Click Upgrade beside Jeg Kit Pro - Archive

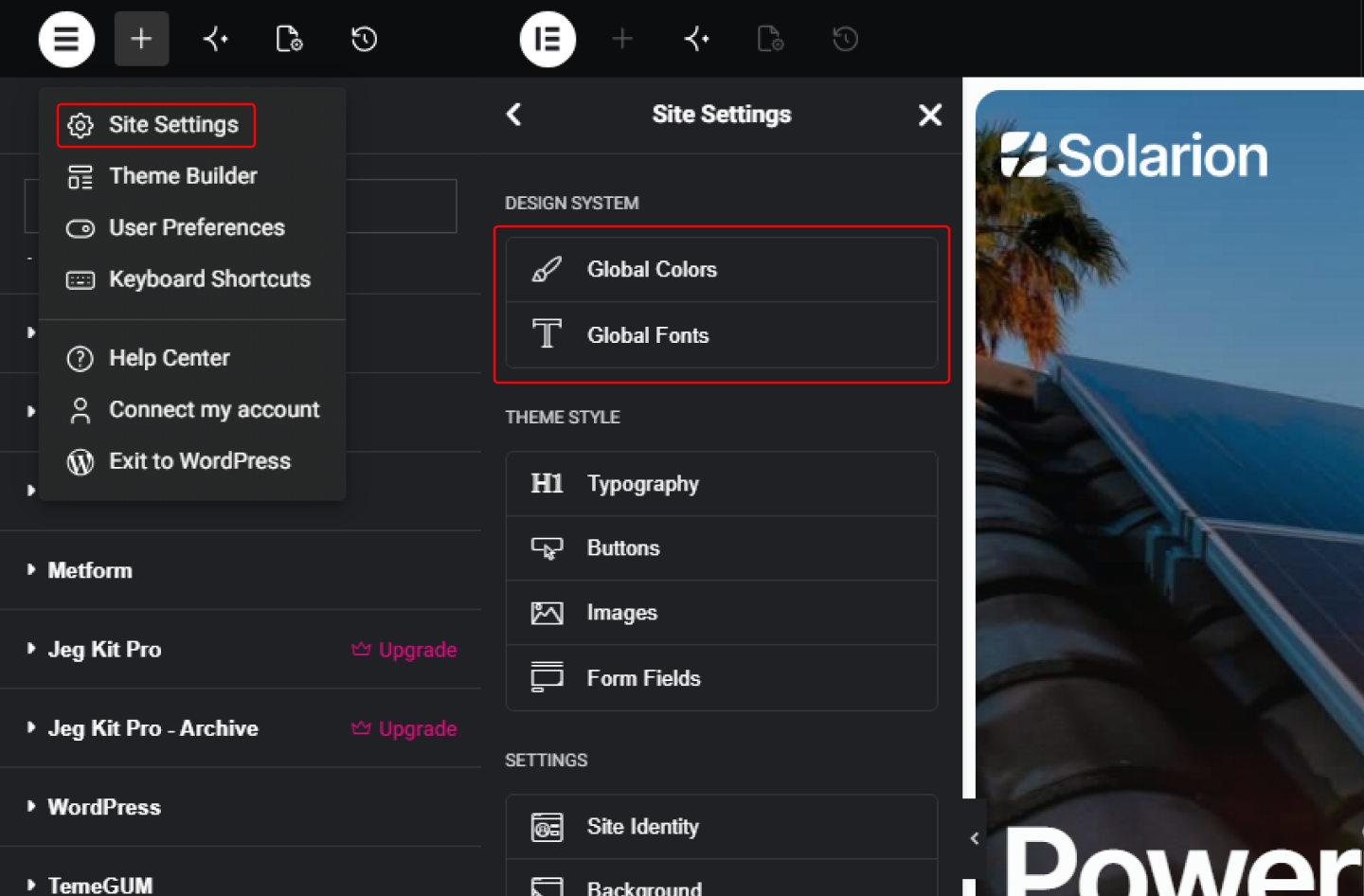404,728
